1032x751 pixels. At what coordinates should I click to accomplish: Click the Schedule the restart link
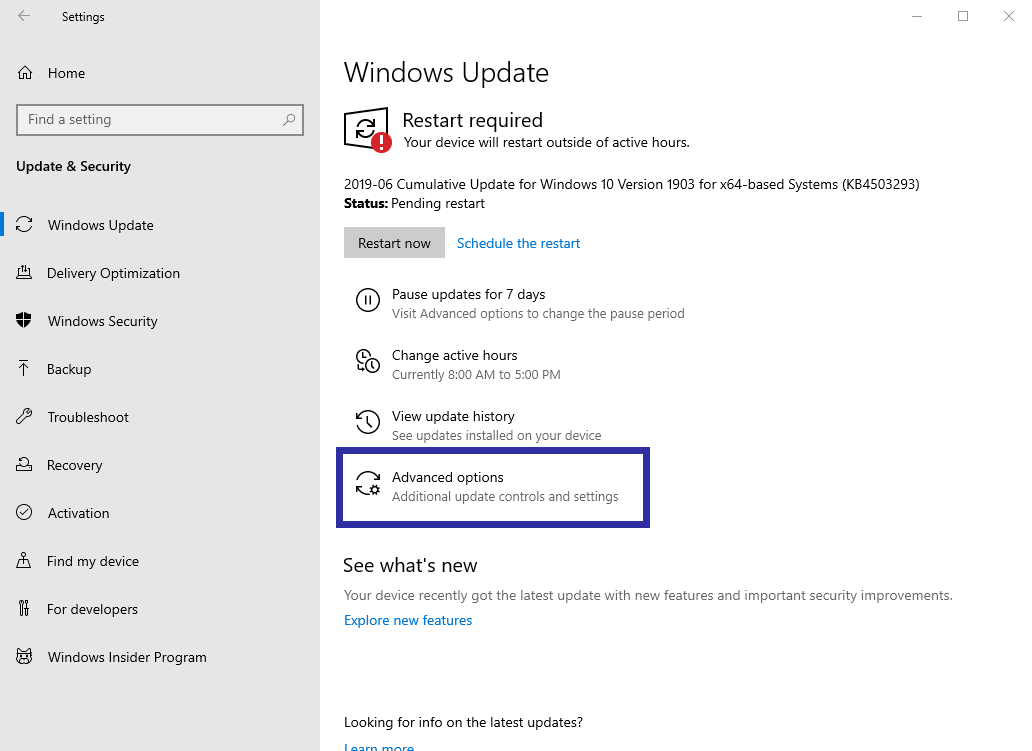[518, 244]
